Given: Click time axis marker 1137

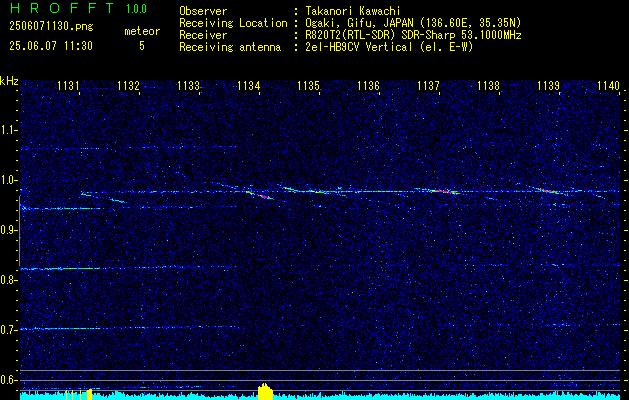Looking at the screenshot, I should coord(428,85).
